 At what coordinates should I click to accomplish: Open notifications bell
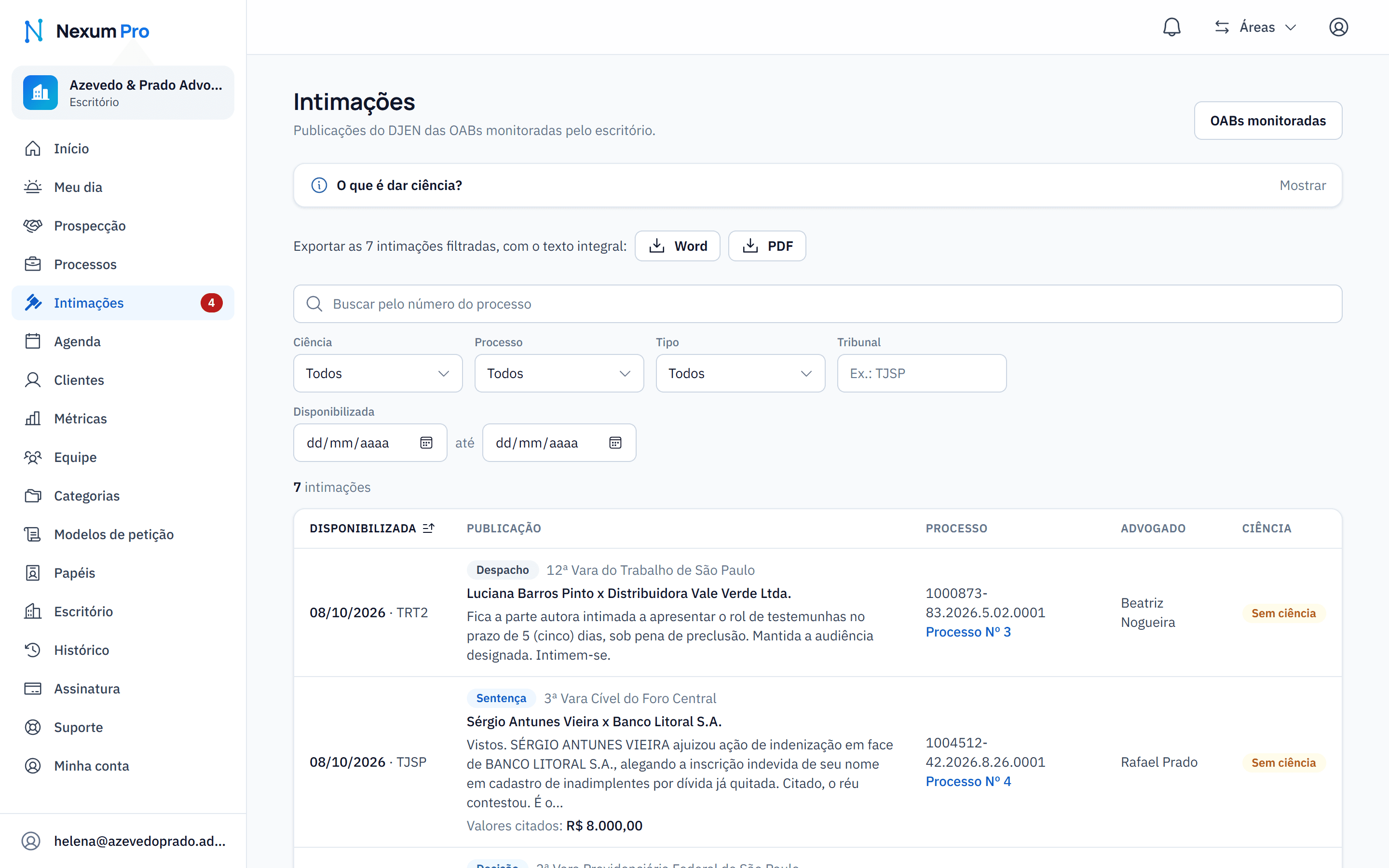click(x=1171, y=27)
